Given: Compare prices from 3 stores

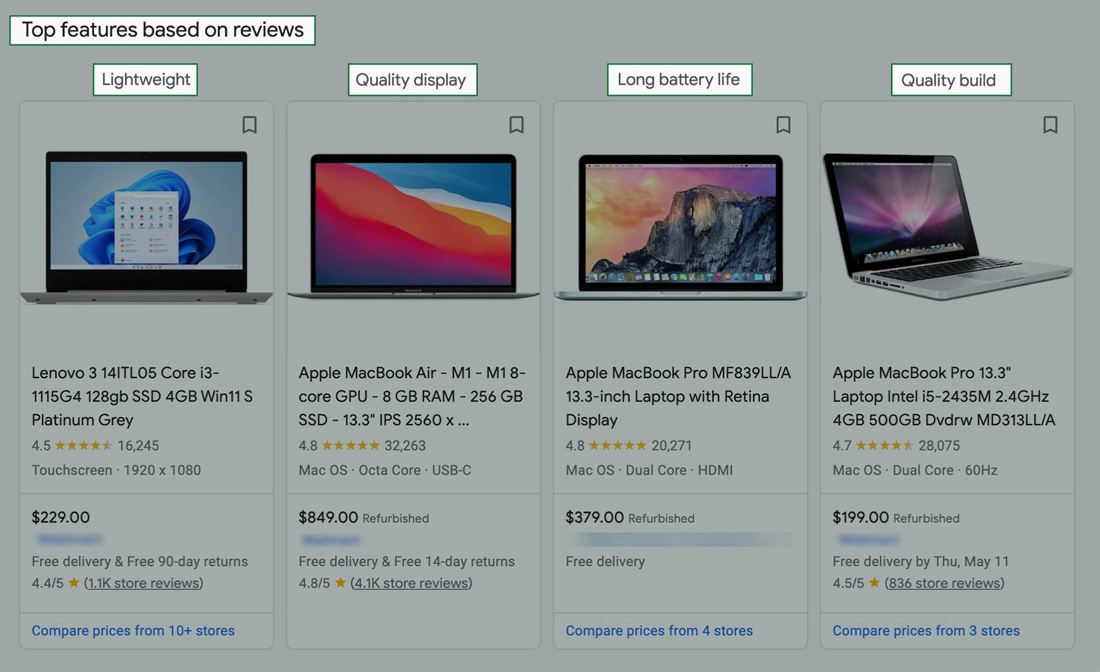Looking at the screenshot, I should 926,631.
